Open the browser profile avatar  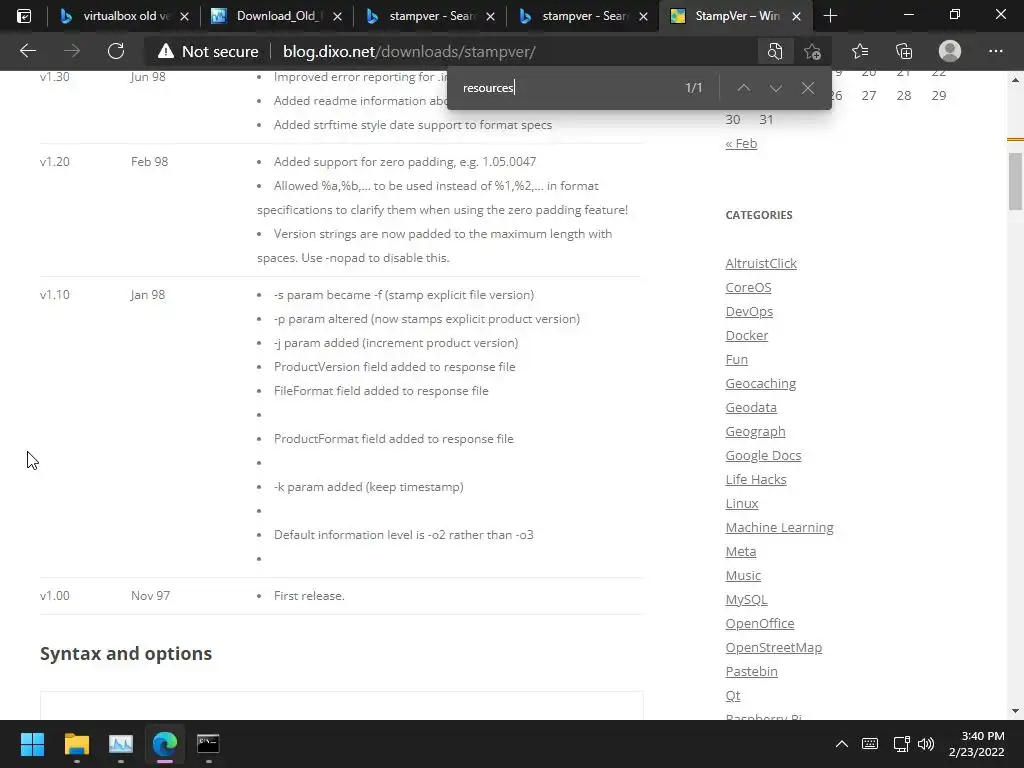(x=950, y=51)
